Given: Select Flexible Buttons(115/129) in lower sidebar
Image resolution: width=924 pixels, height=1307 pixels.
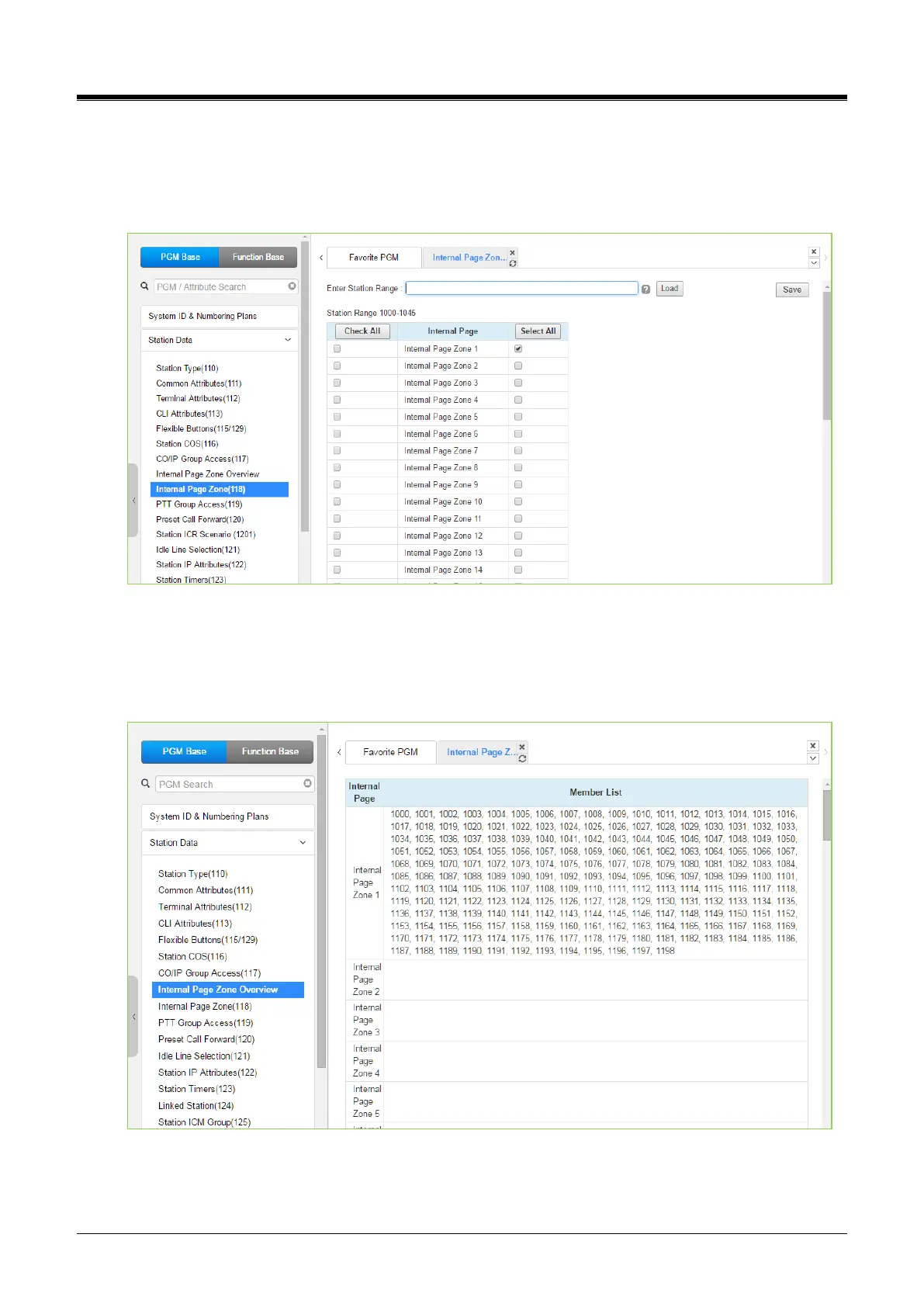Looking at the screenshot, I should [x=208, y=940].
